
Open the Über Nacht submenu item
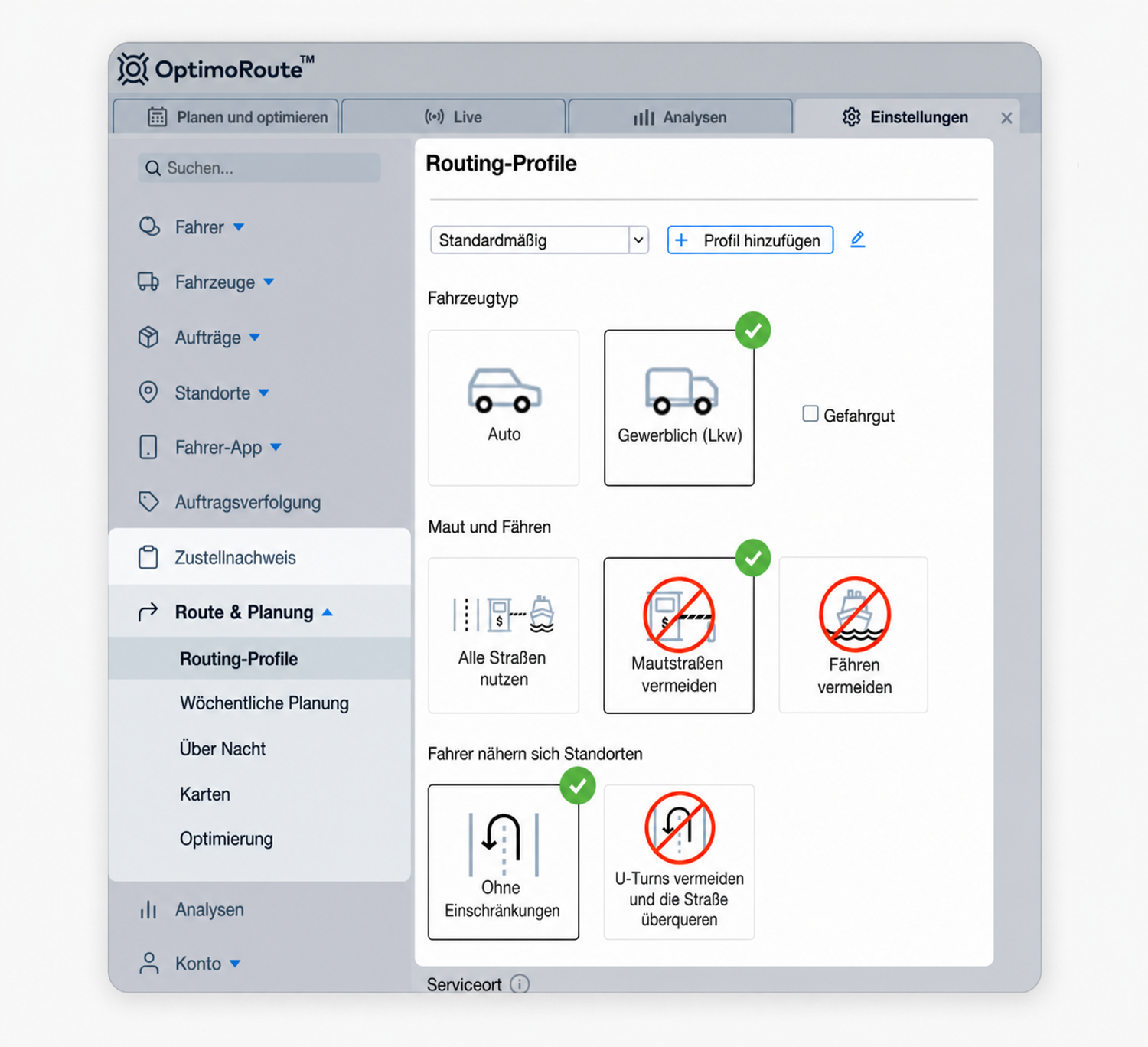pos(223,749)
